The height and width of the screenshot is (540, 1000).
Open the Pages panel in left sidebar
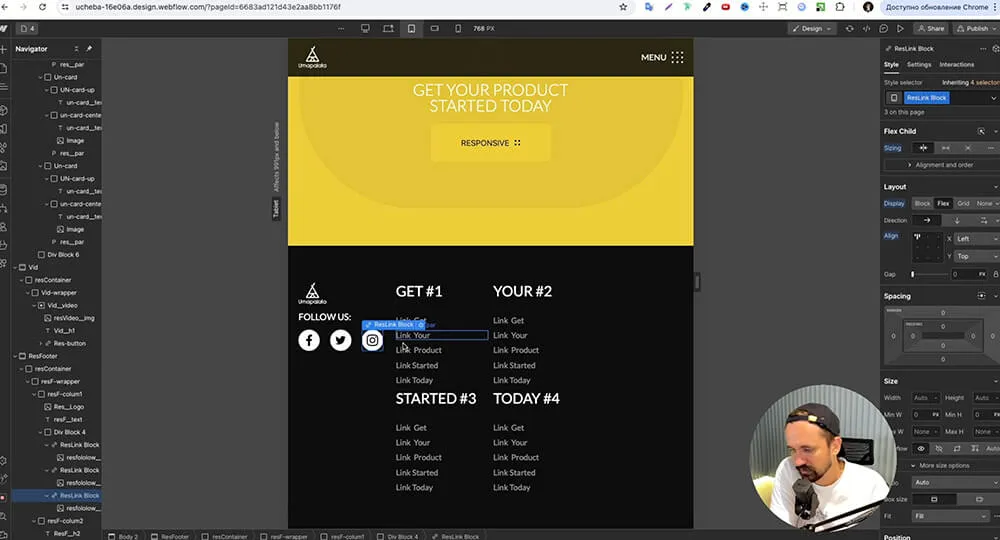tap(3, 68)
